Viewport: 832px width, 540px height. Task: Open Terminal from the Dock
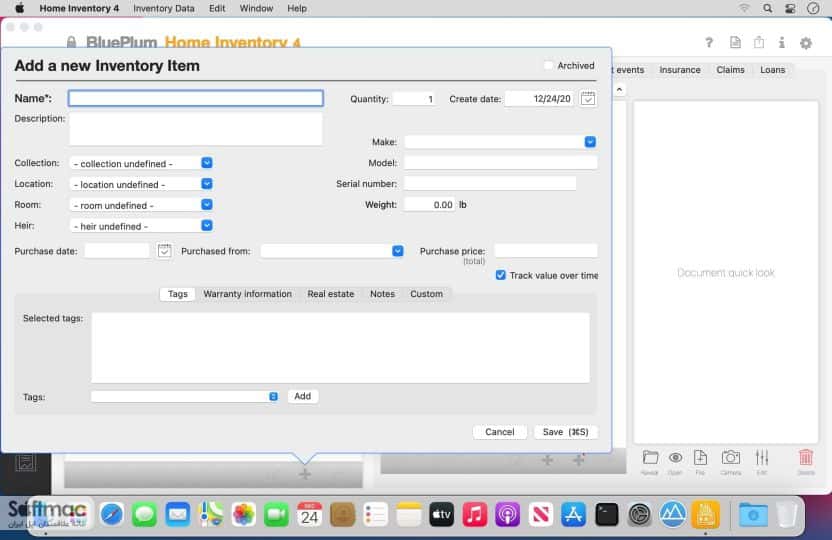pos(606,515)
